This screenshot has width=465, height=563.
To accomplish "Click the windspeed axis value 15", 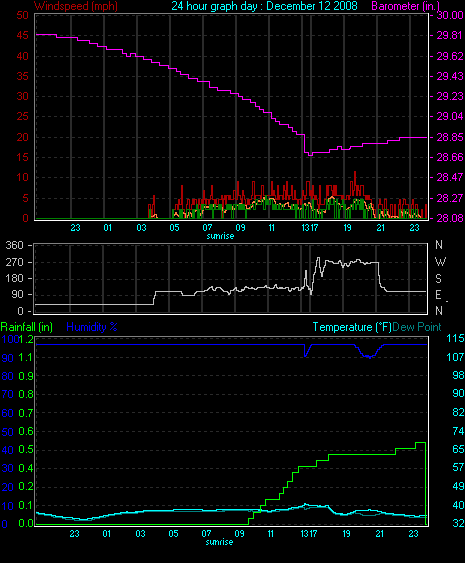I will 23,157.
